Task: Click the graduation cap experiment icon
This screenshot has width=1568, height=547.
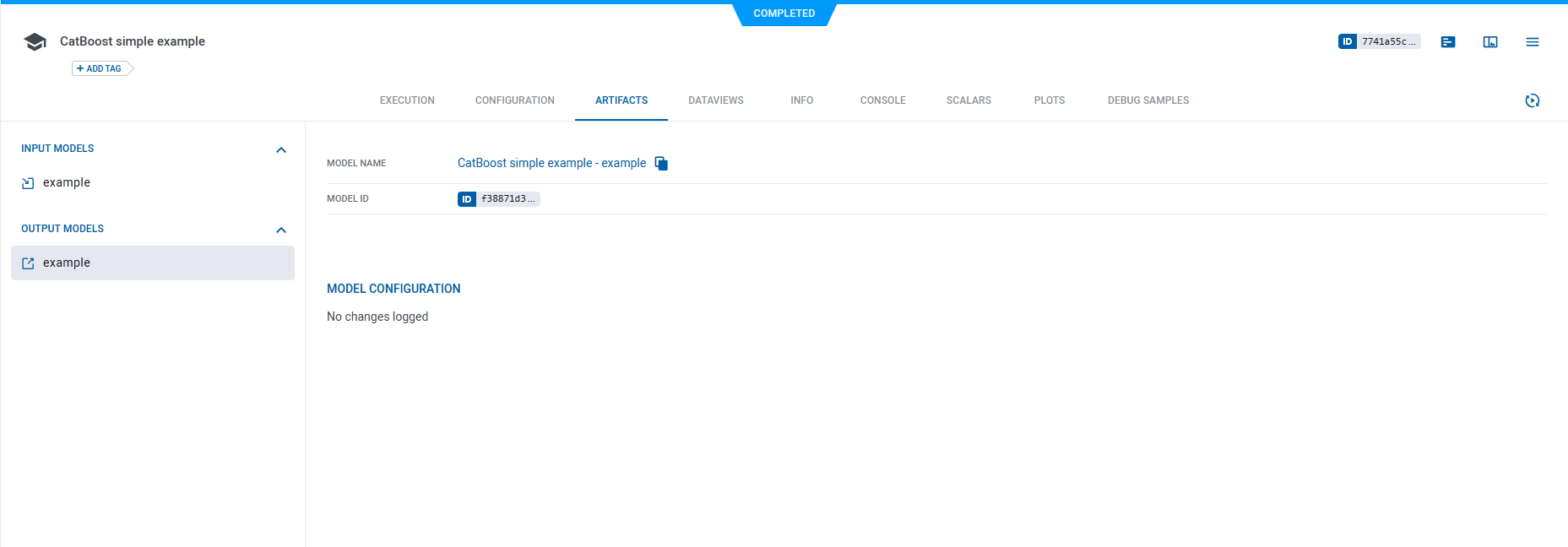Action: click(35, 42)
